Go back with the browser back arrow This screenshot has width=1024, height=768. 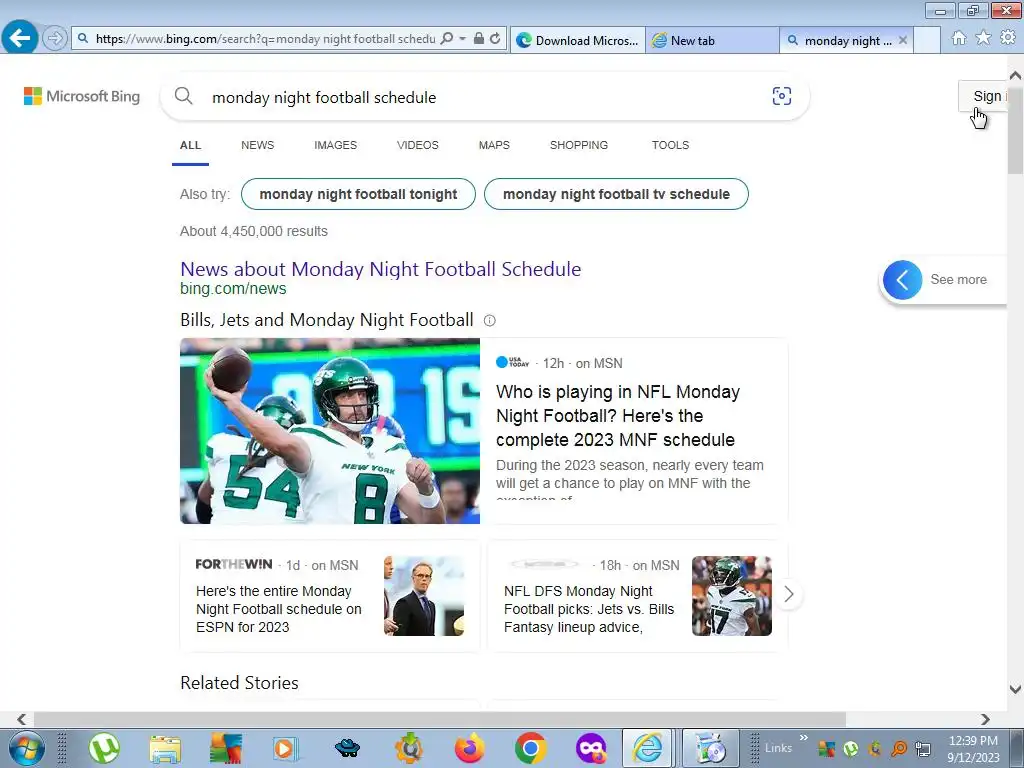[20, 38]
